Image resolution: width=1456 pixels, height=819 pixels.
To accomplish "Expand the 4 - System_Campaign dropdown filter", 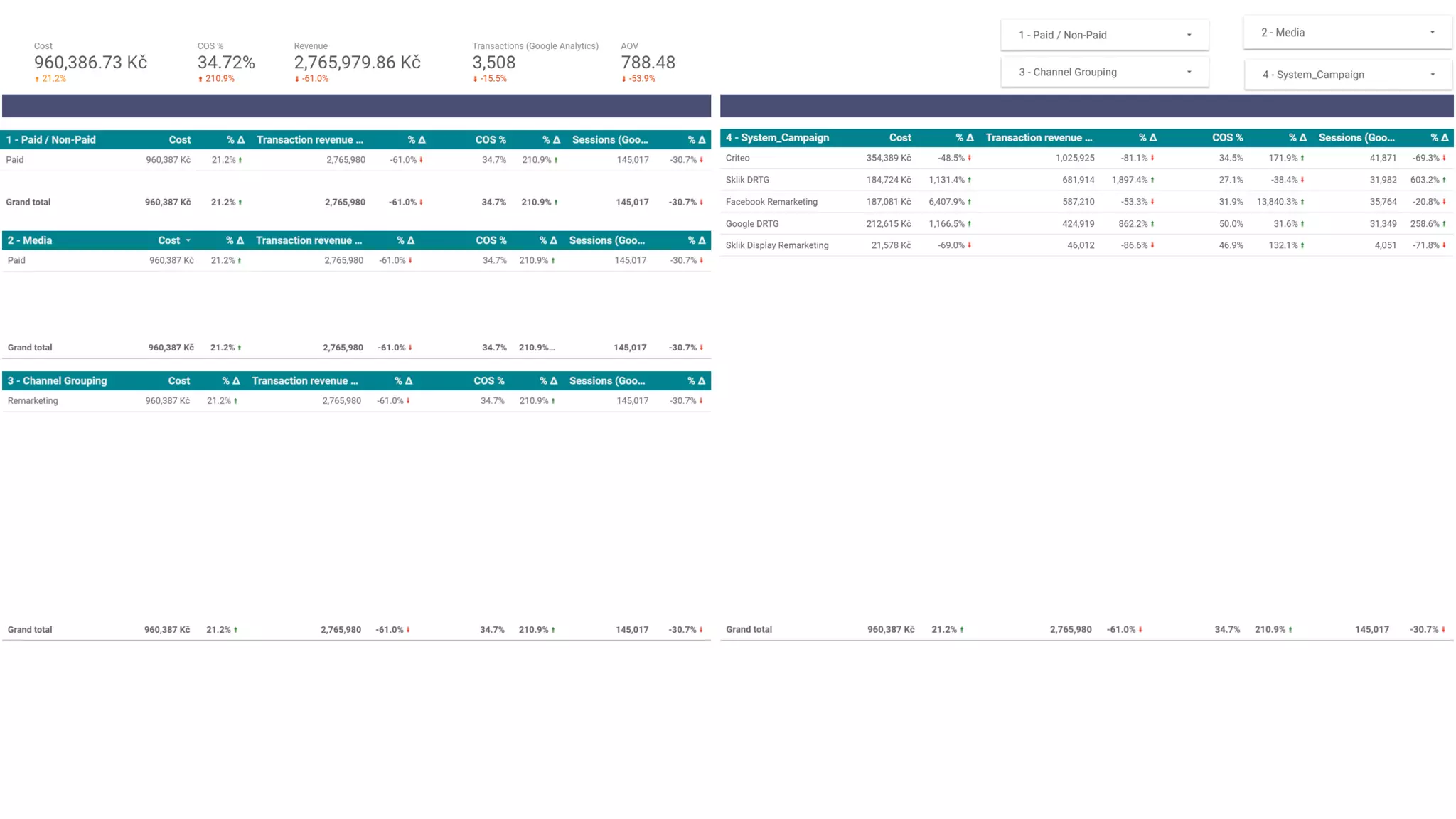I will point(1347,75).
